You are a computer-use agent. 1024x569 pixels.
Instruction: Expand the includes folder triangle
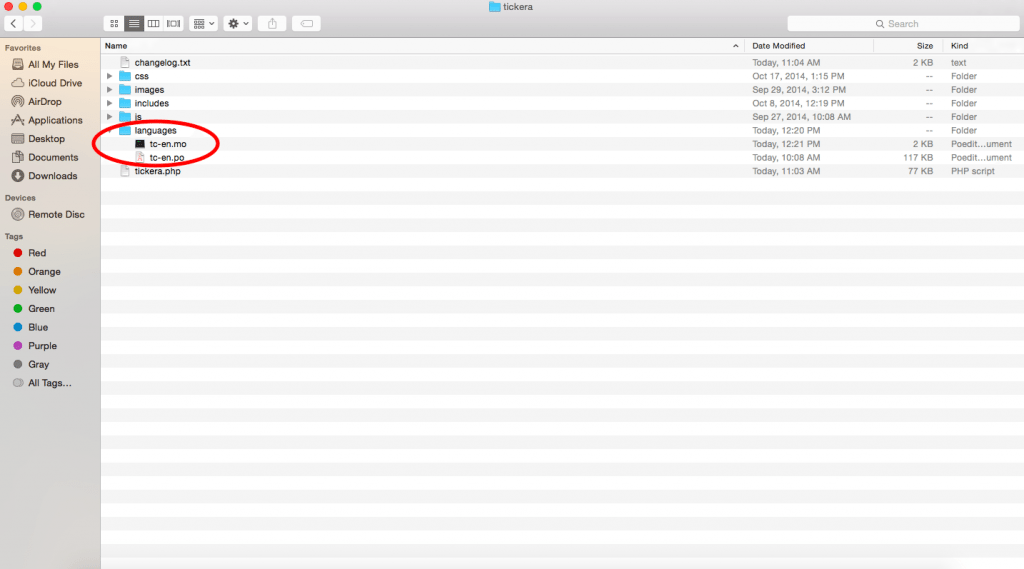pos(110,103)
